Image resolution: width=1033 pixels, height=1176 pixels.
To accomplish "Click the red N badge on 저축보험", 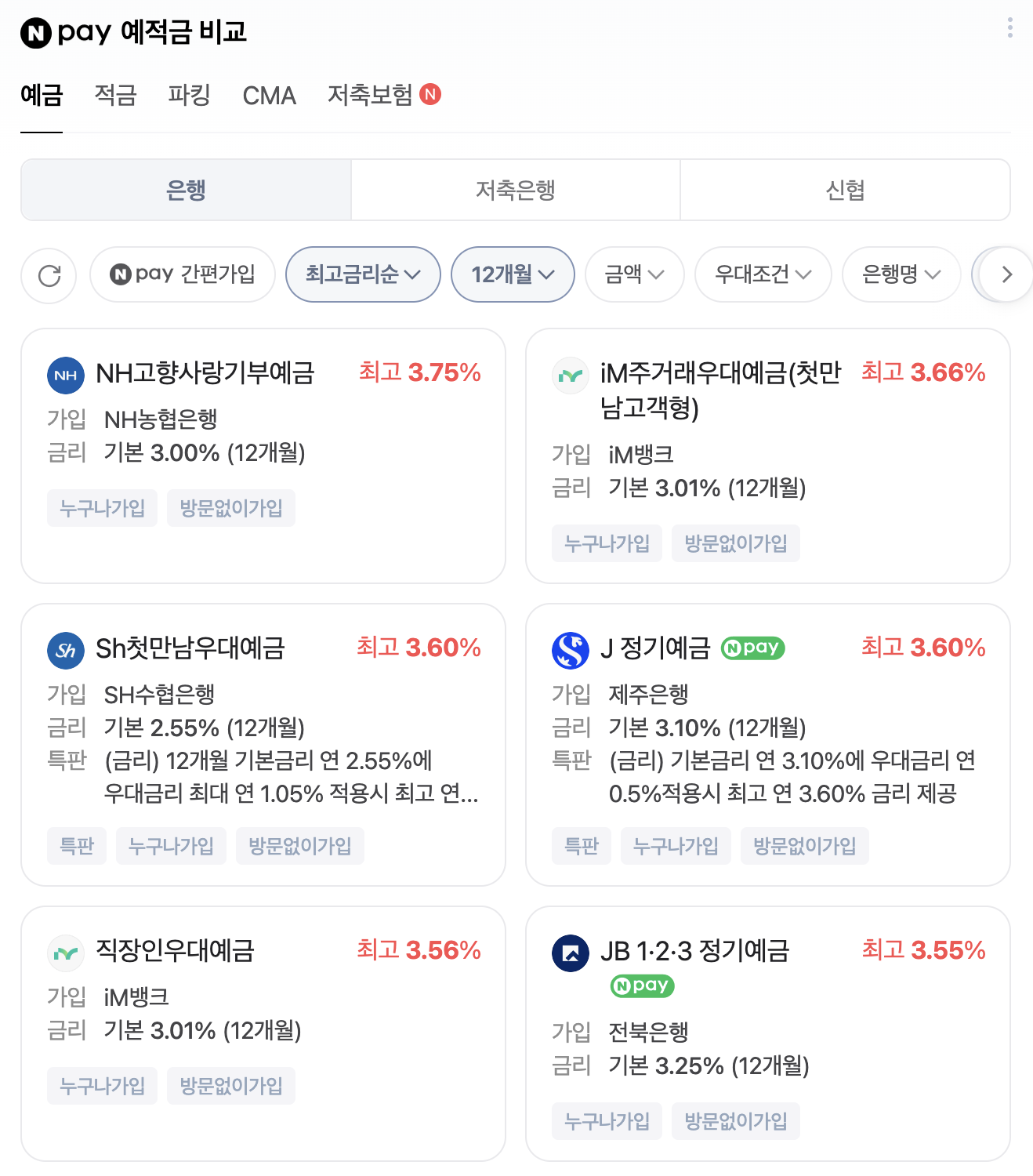I will pos(430,94).
